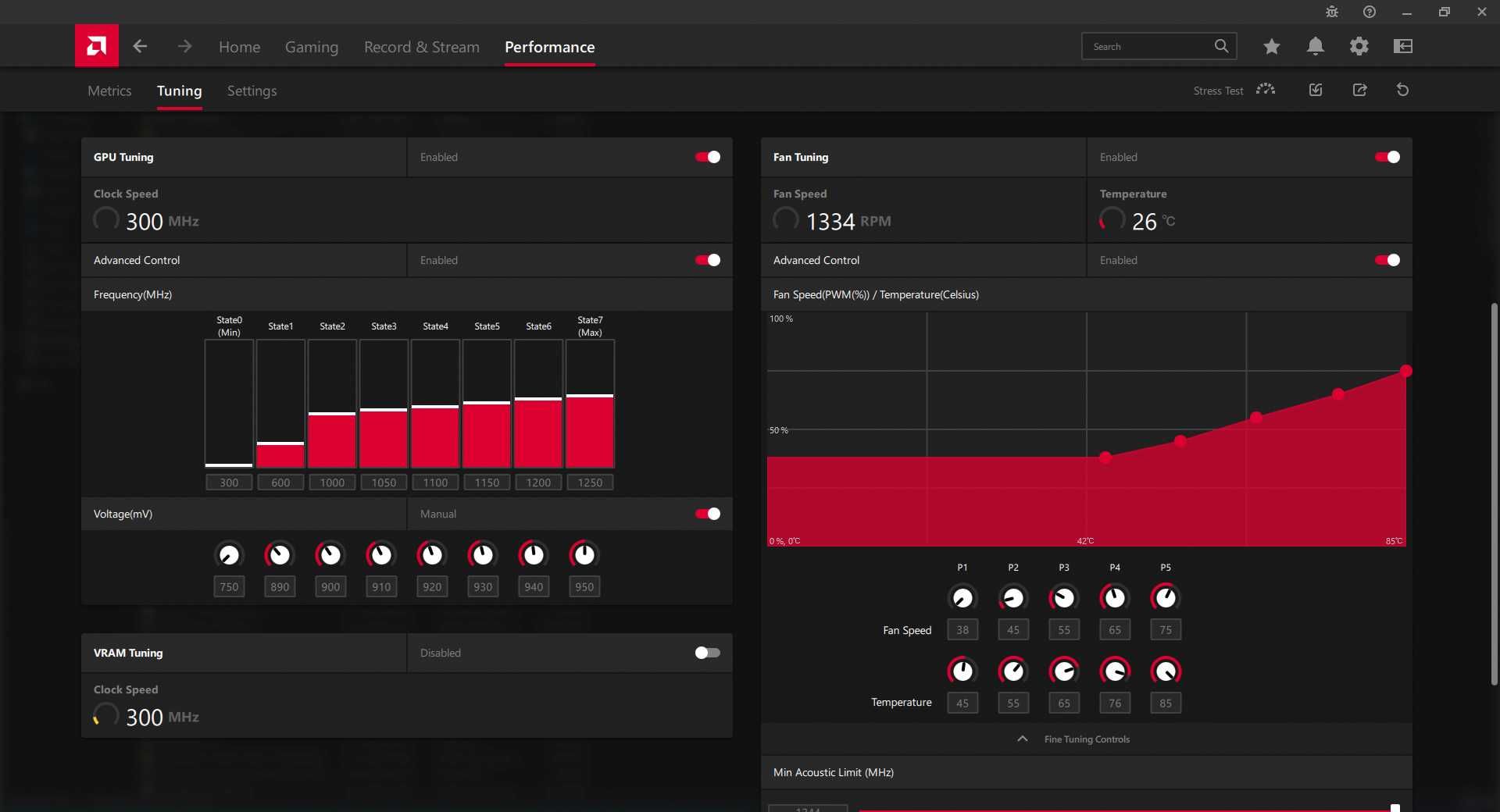This screenshot has width=1500, height=812.
Task: Toggle GPU Advanced Control switch
Action: tap(708, 260)
